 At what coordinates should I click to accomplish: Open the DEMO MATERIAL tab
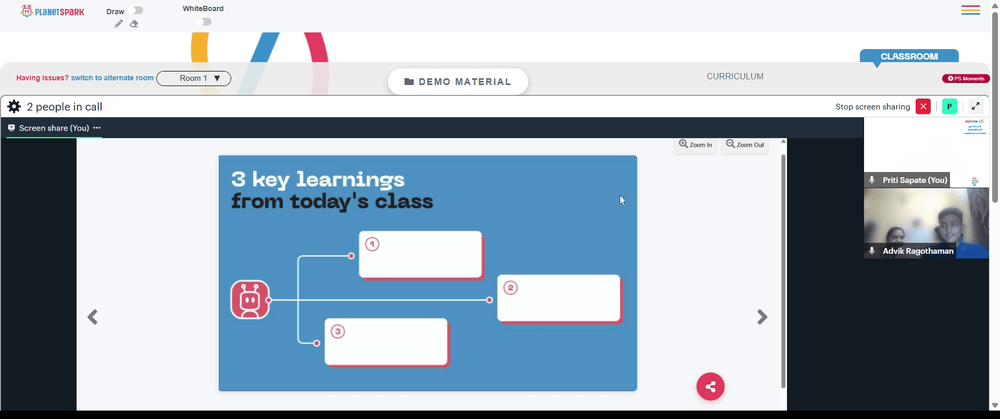458,82
